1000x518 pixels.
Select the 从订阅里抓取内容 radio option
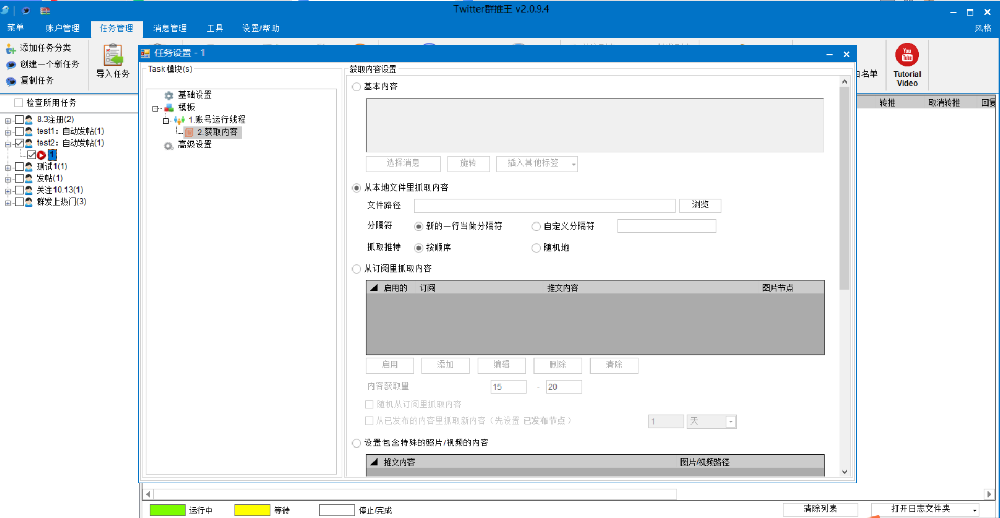(x=357, y=269)
